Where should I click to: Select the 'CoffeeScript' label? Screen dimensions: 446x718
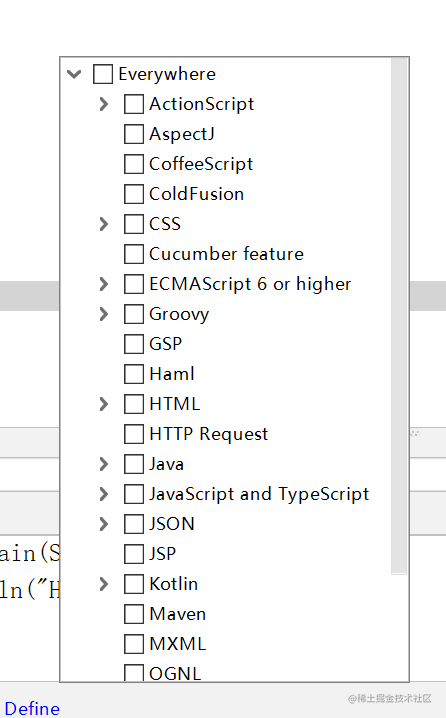pos(201,164)
